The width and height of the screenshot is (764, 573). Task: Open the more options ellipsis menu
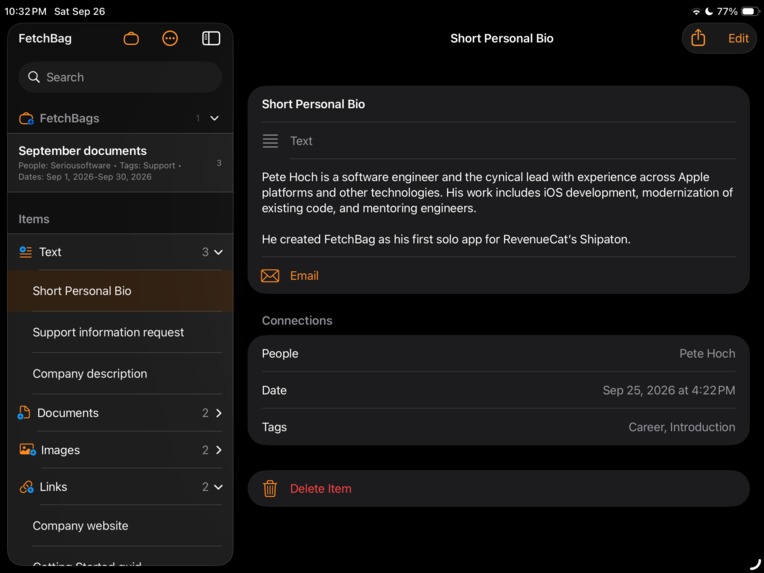(x=170, y=38)
